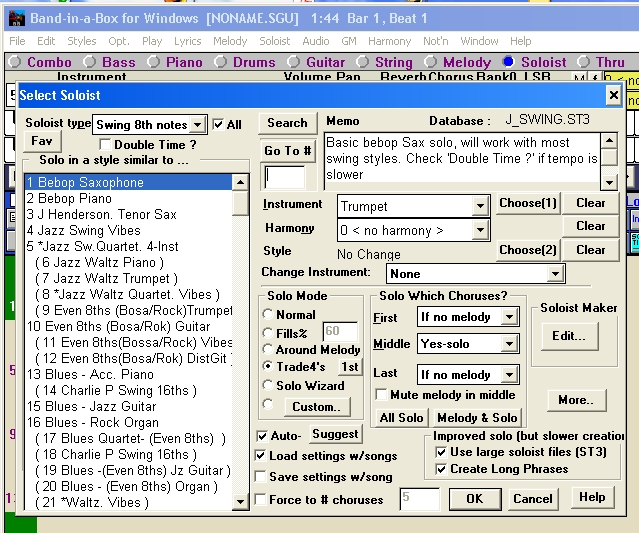Enable Save settings w/song checkbox
This screenshot has width=639, height=533.
tap(260, 476)
